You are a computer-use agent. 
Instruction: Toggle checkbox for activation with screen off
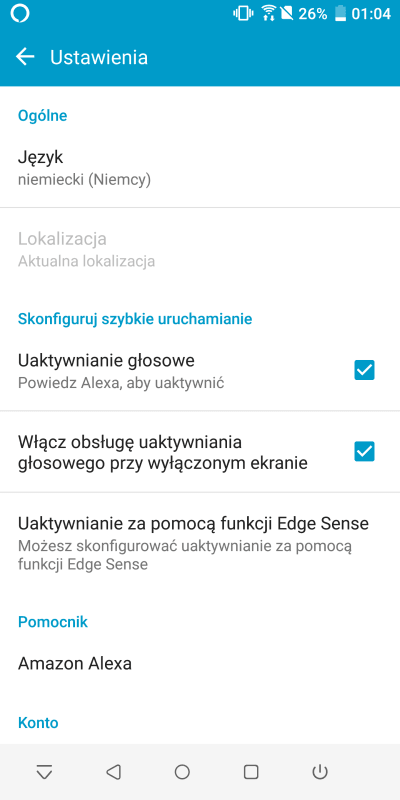(364, 452)
